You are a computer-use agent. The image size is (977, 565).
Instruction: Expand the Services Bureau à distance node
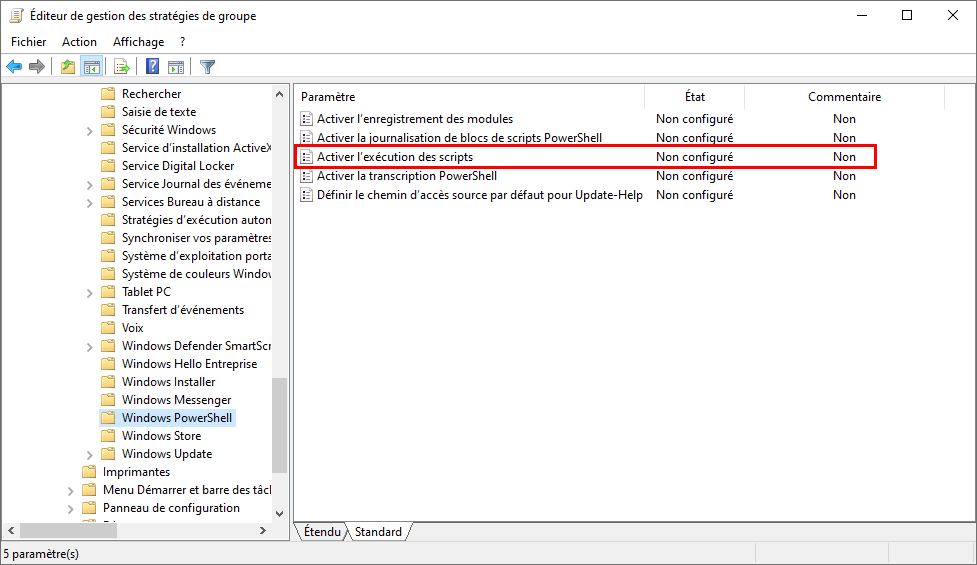click(89, 203)
